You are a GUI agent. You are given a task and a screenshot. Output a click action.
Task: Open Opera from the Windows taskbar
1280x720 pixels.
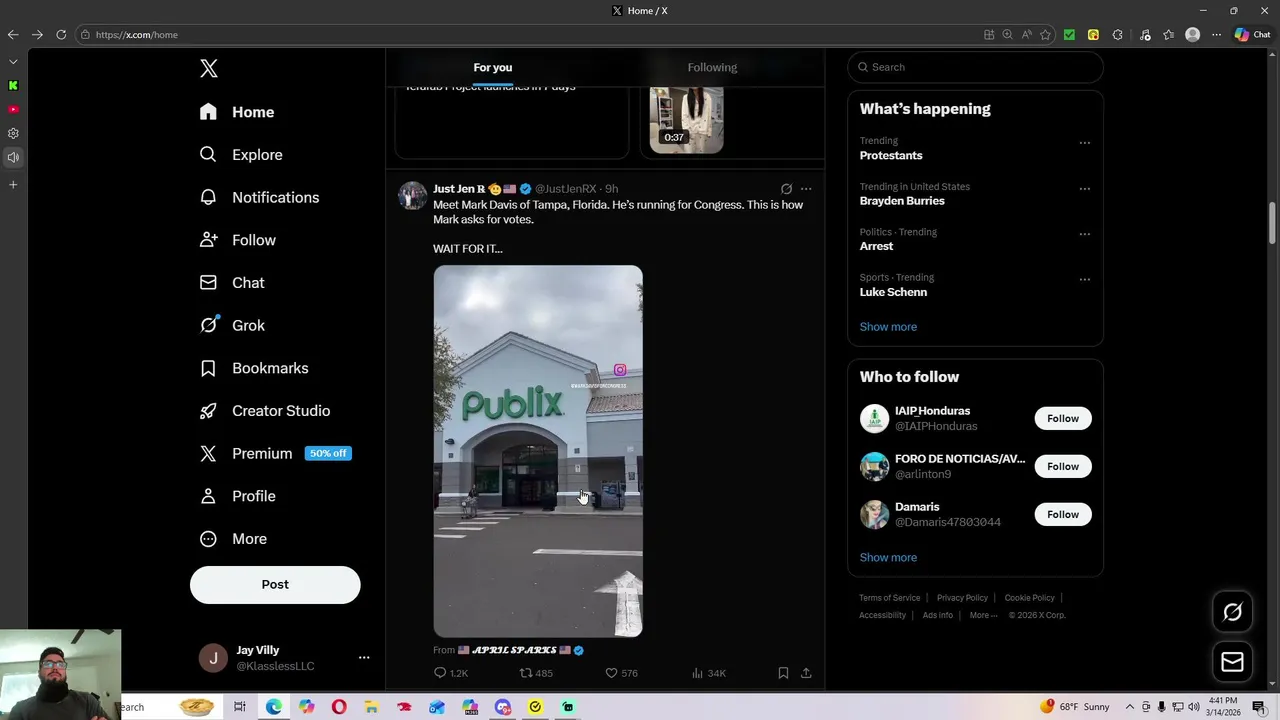(339, 707)
